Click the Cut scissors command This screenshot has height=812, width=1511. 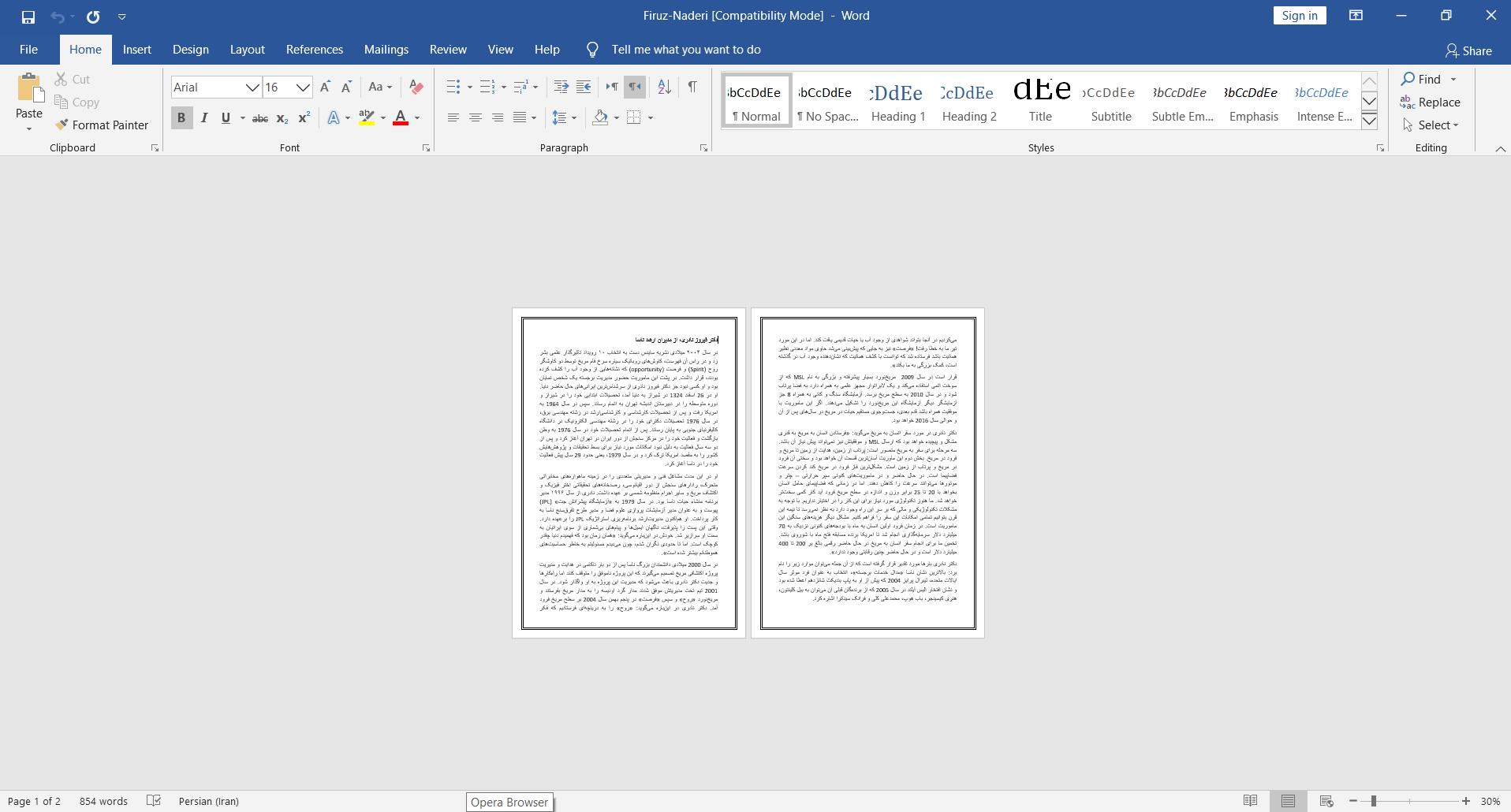click(72, 79)
